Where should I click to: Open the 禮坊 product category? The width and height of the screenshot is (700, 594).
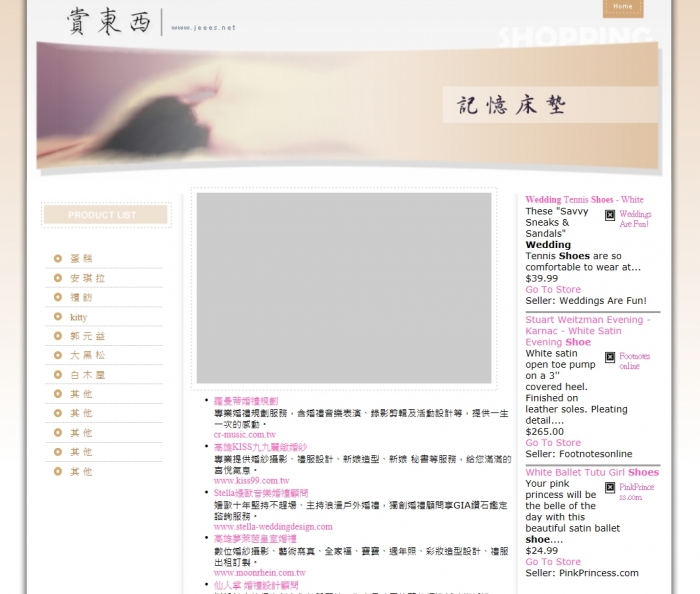[x=81, y=297]
